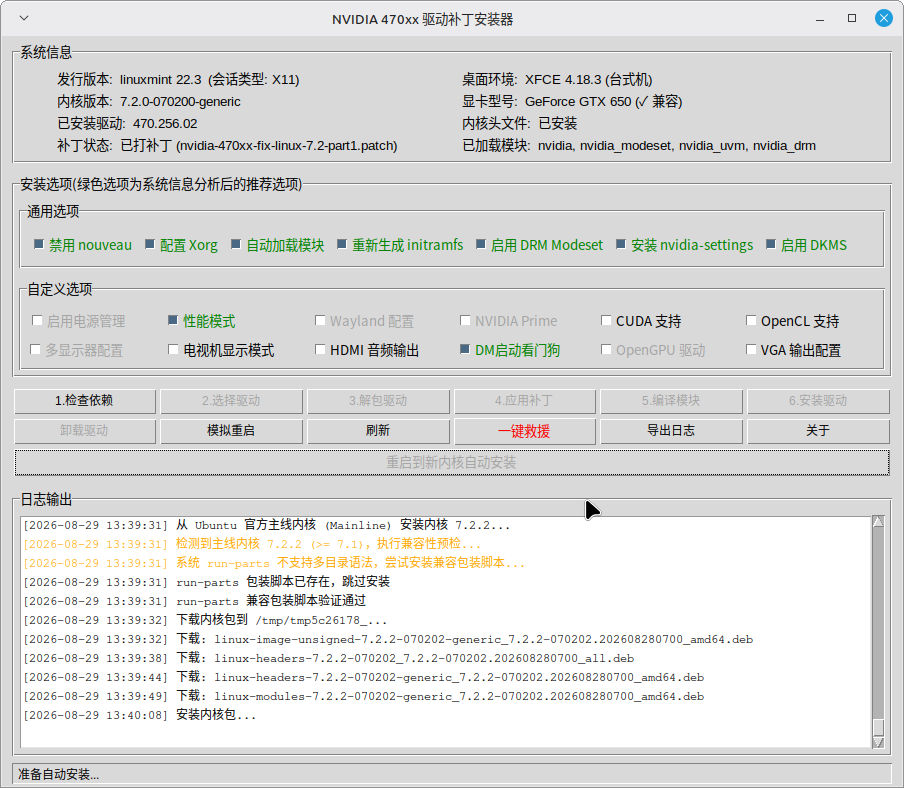Click kernel version 7.2.0-070200-generic text
Image resolution: width=904 pixels, height=788 pixels.
click(180, 102)
